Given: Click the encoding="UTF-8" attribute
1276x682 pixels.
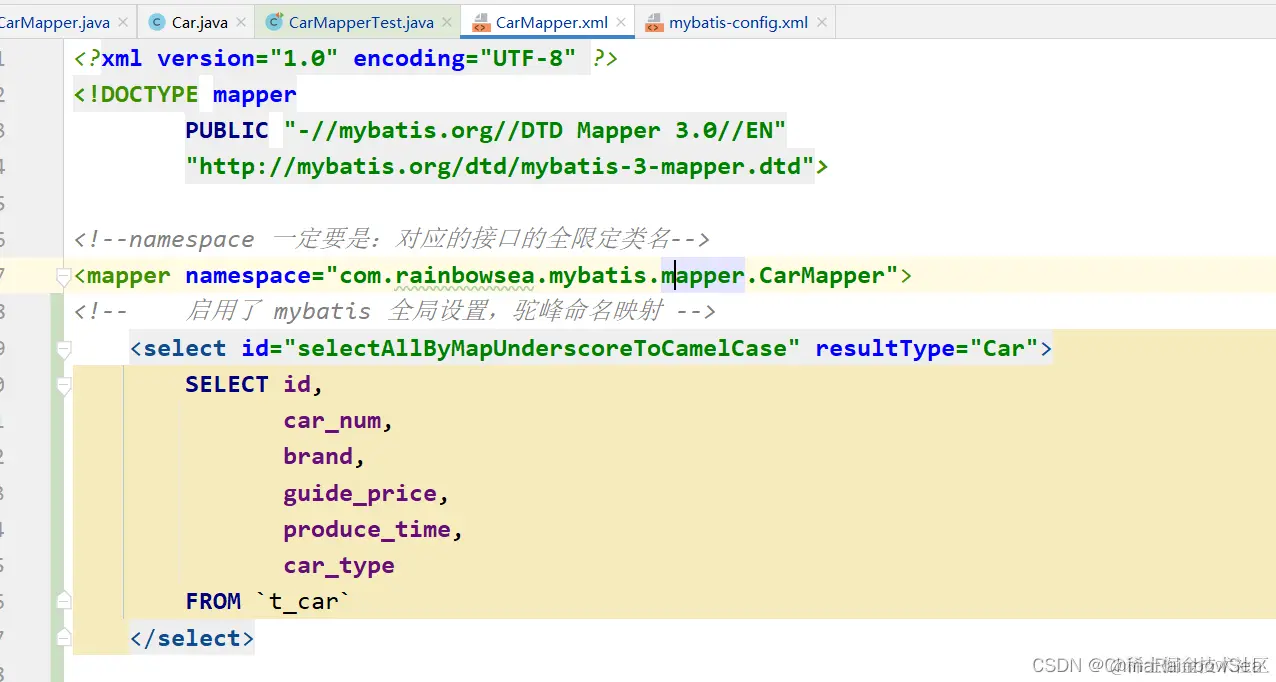Looking at the screenshot, I should (x=464, y=59).
